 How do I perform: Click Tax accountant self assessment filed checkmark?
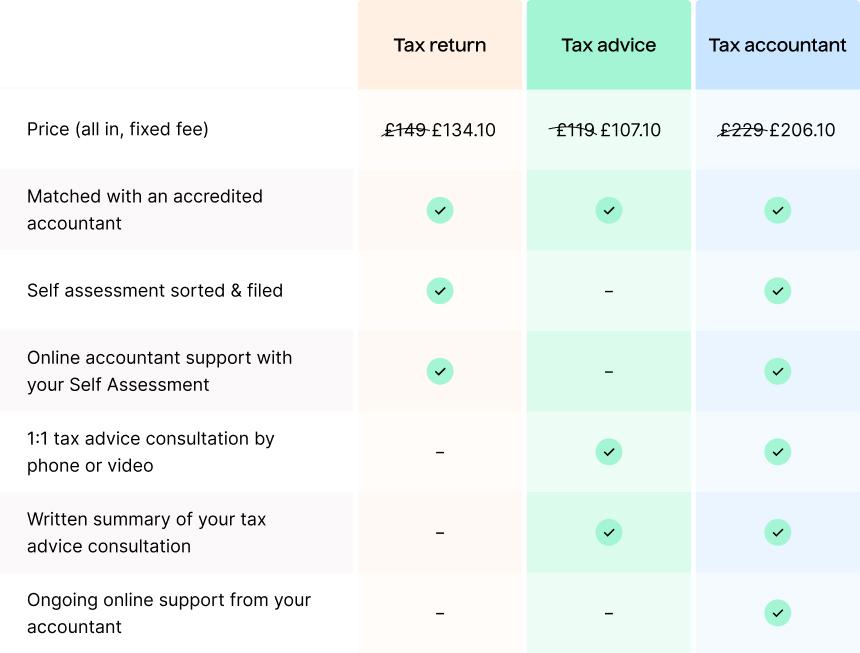pos(778,291)
